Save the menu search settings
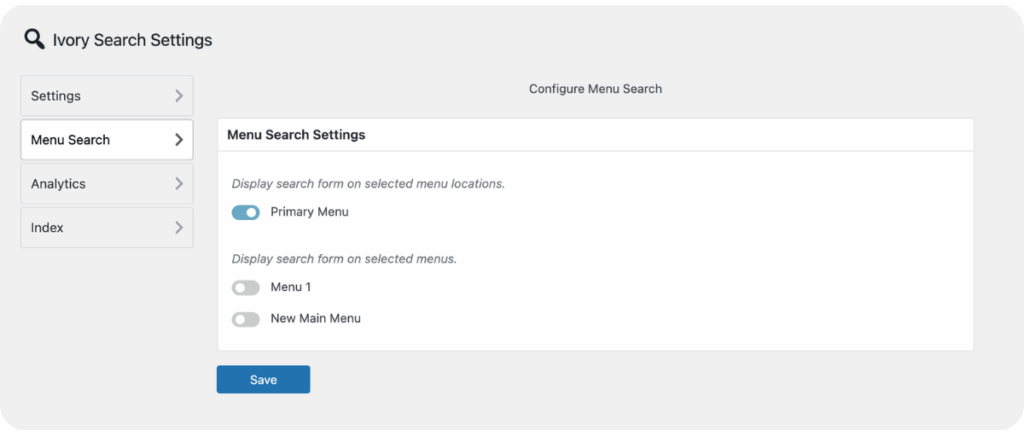This screenshot has width=1024, height=435. click(263, 379)
